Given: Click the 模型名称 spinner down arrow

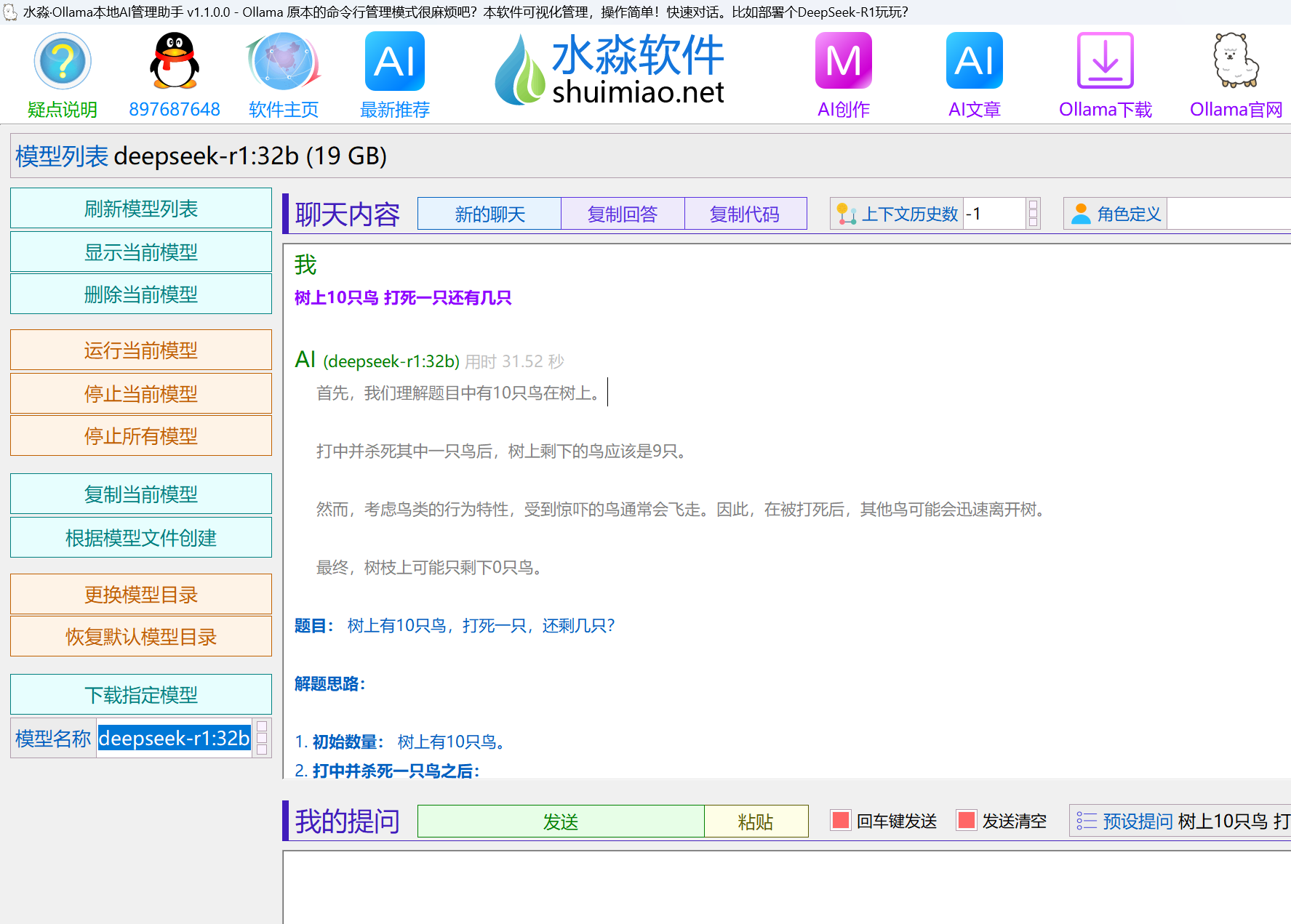Looking at the screenshot, I should [262, 749].
